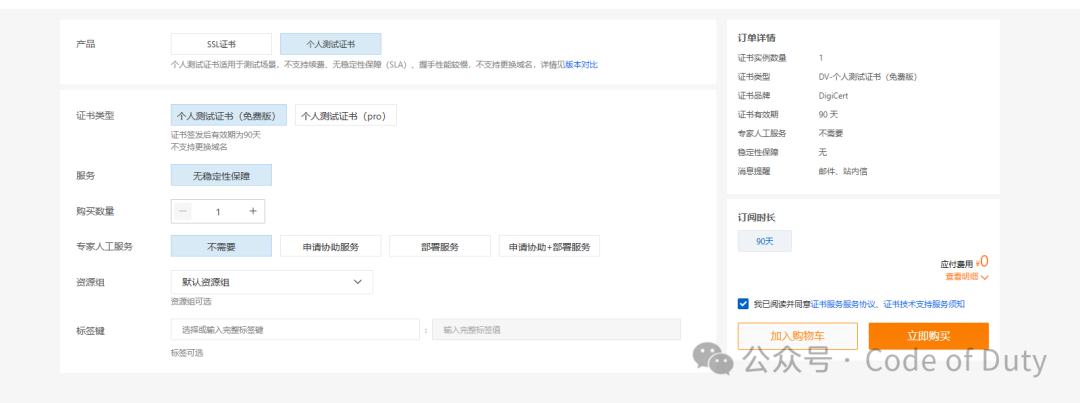The image size is (1080, 403).
Task: Open the 版本对比 link
Action: pyautogui.click(x=581, y=65)
